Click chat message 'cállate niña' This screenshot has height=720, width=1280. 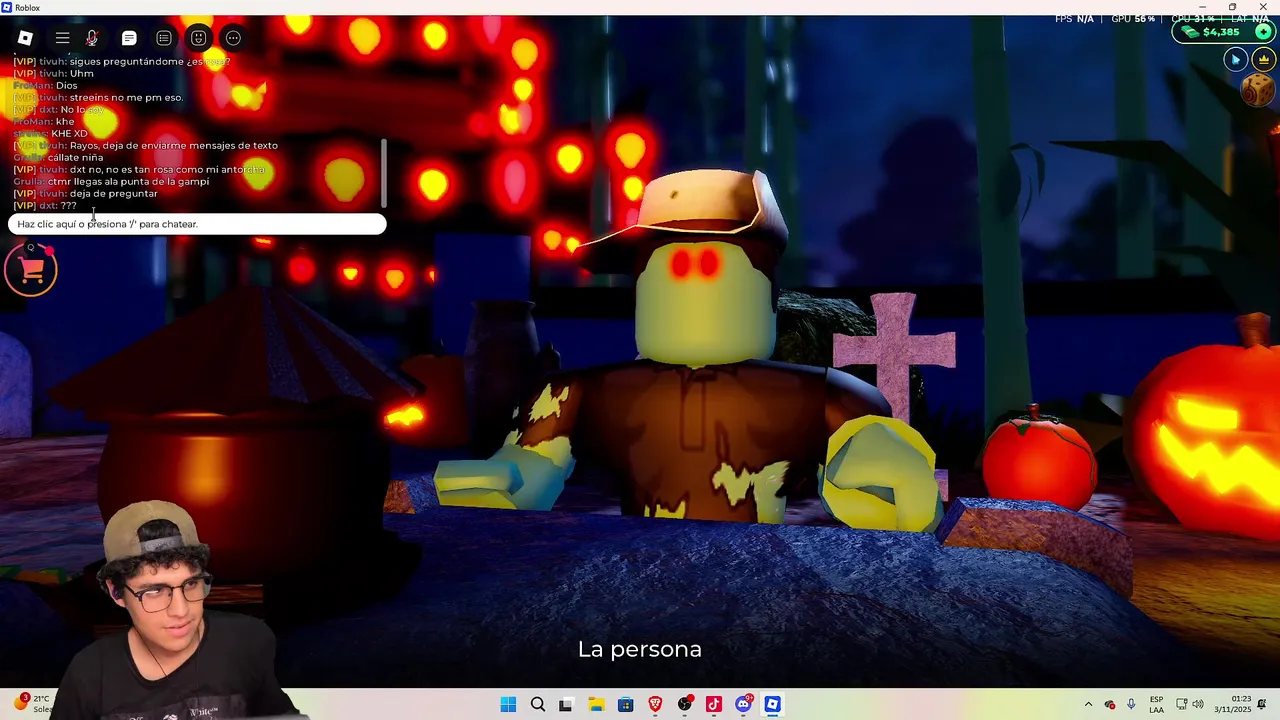pos(75,157)
